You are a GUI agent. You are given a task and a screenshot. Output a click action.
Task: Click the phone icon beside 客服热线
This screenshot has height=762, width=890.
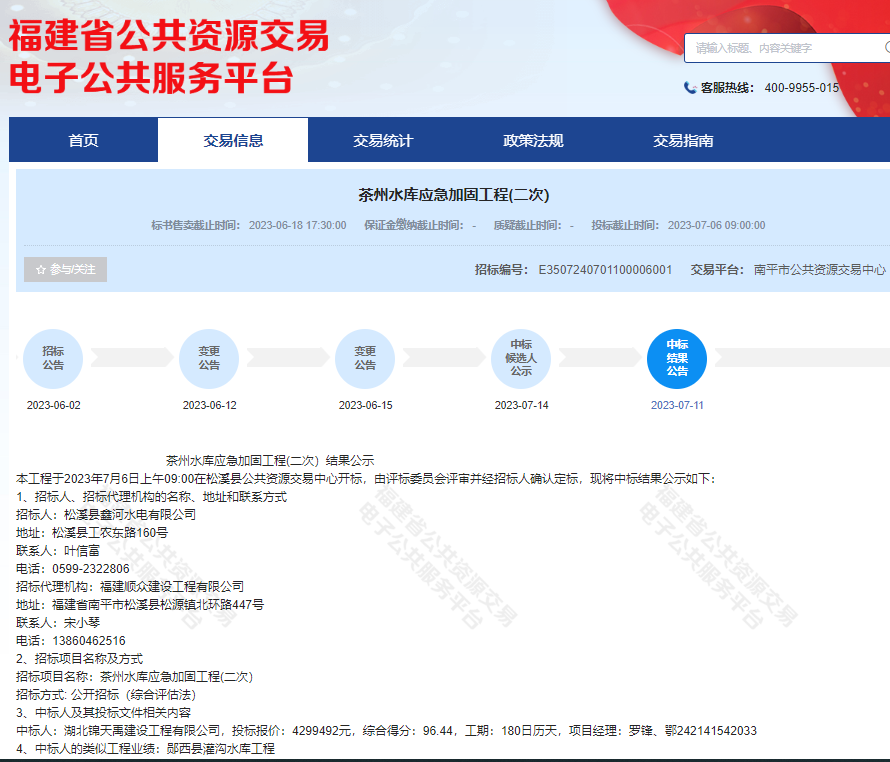click(688, 88)
